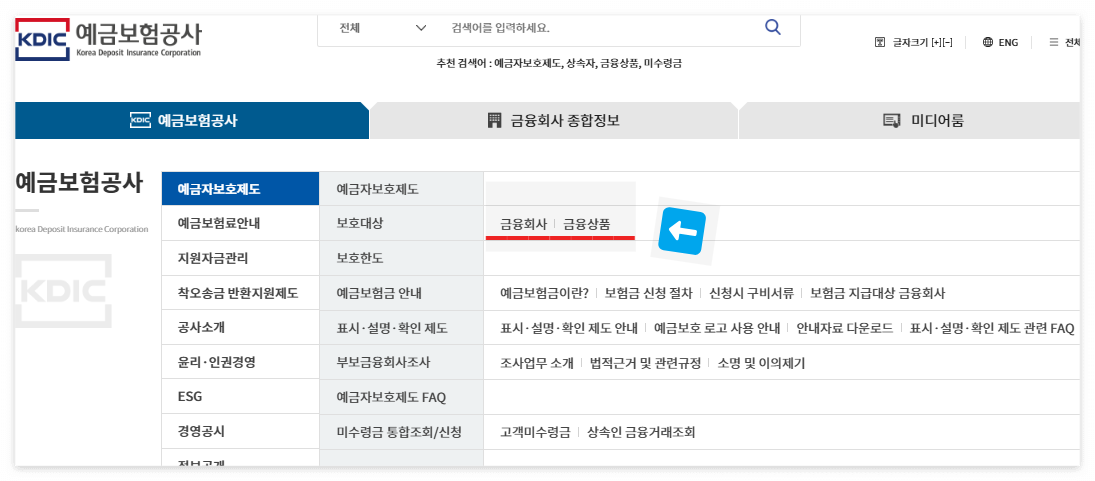Click recommended keyword 금융상품 below search
1095x481 pixels.
[619, 64]
